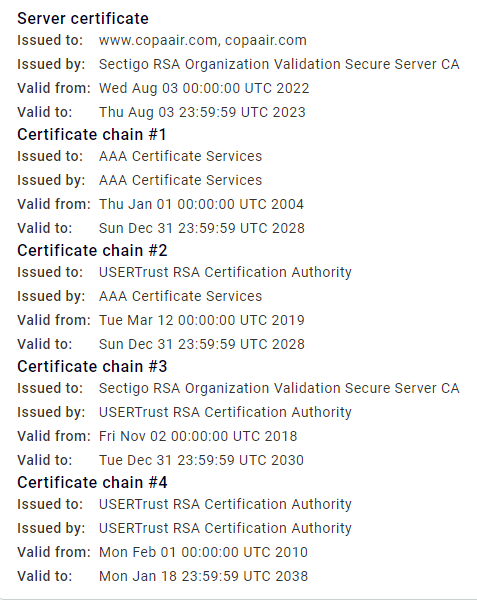Click server certificate issuer Sectigo RSA Organization Validation

pyautogui.click(x=279, y=64)
